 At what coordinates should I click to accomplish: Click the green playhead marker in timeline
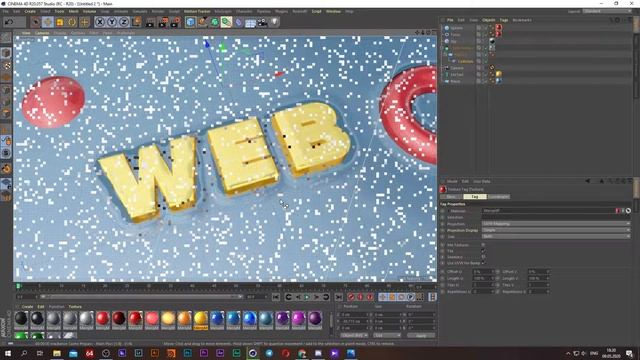pos(18,287)
